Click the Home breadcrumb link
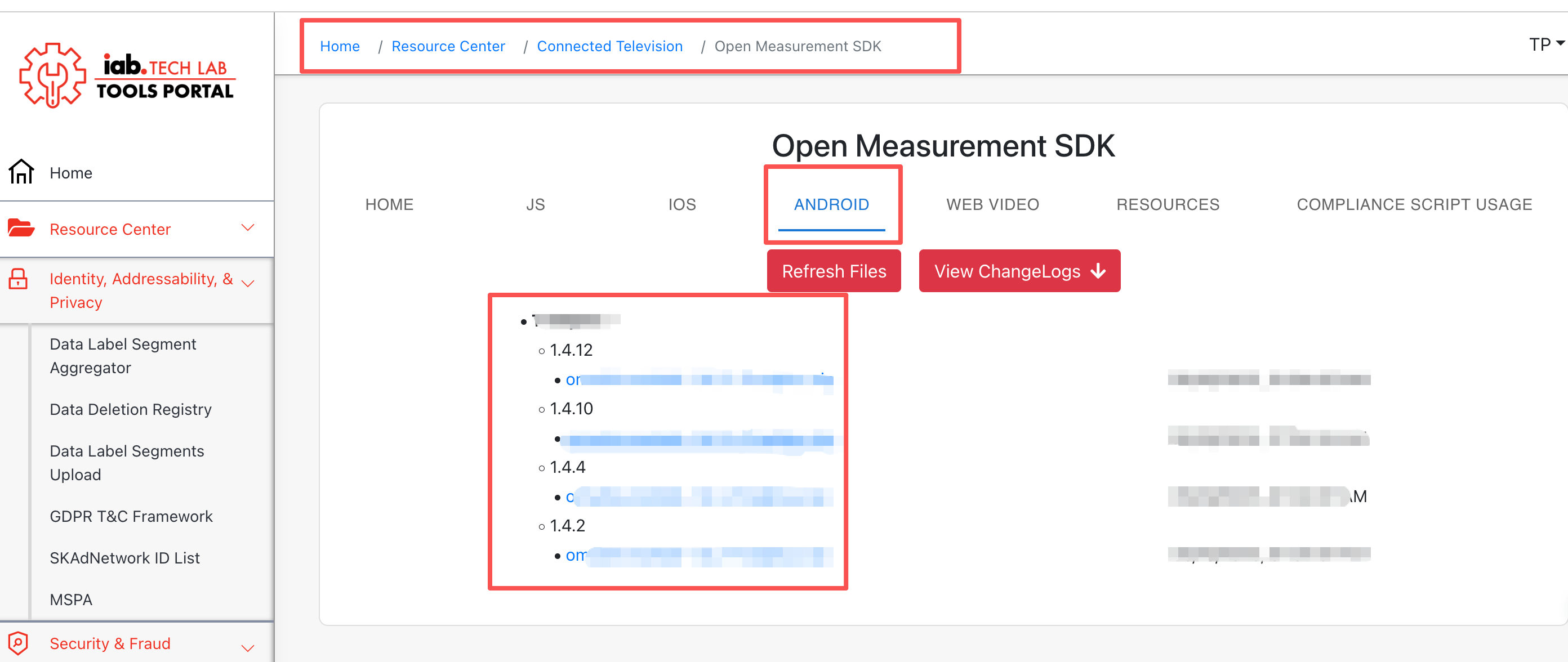This screenshot has width=1568, height=662. click(x=340, y=46)
